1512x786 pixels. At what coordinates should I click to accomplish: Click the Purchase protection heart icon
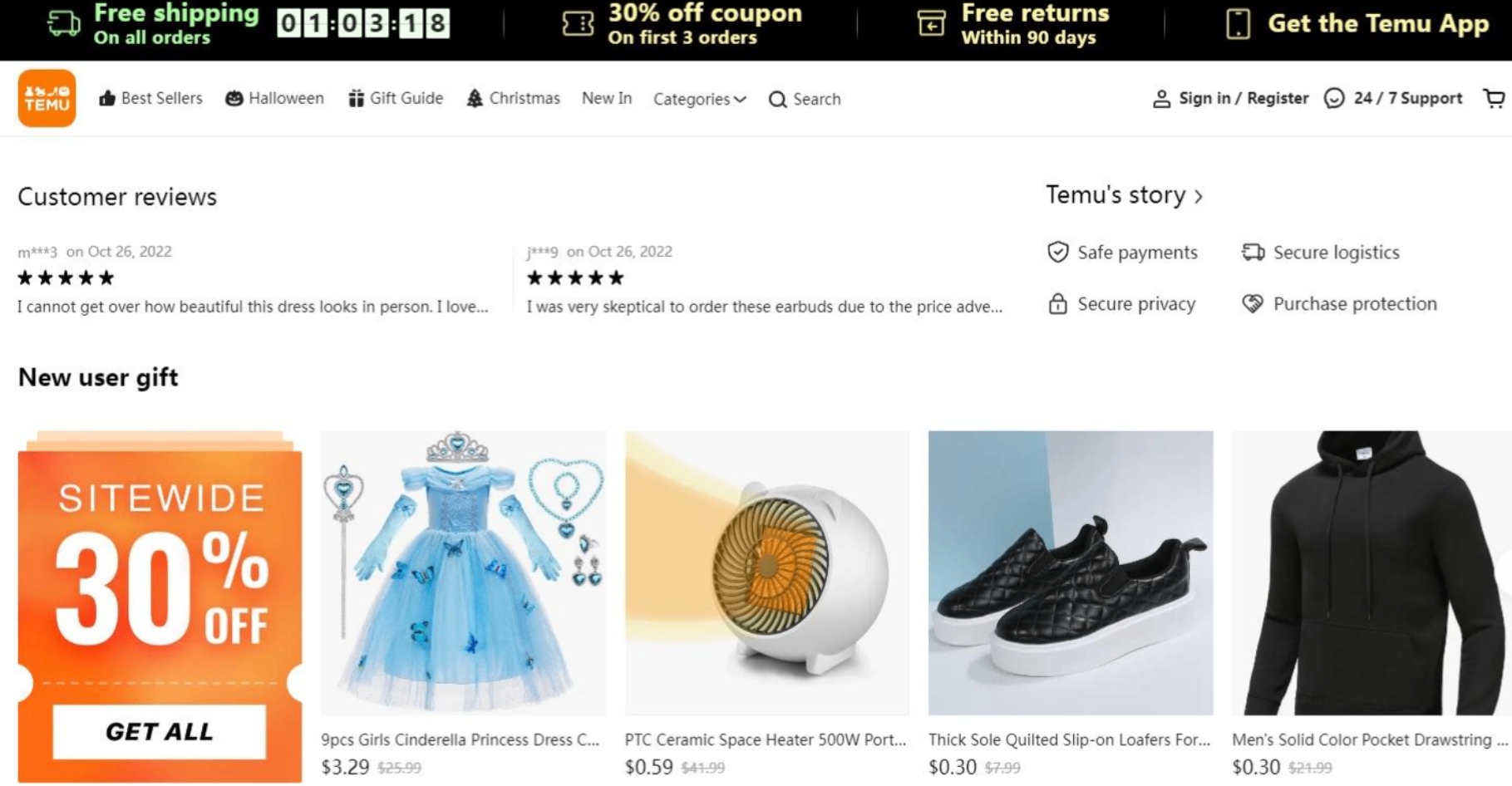(x=1253, y=303)
